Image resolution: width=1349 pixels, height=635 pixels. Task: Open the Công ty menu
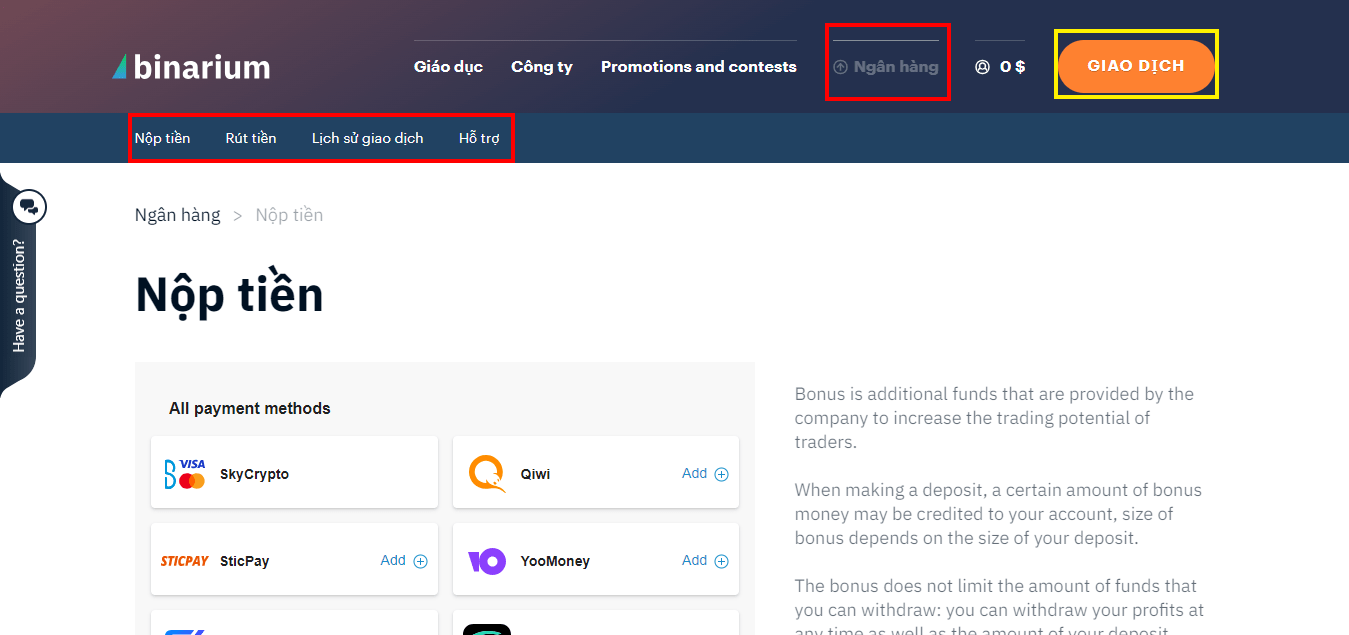[x=542, y=67]
